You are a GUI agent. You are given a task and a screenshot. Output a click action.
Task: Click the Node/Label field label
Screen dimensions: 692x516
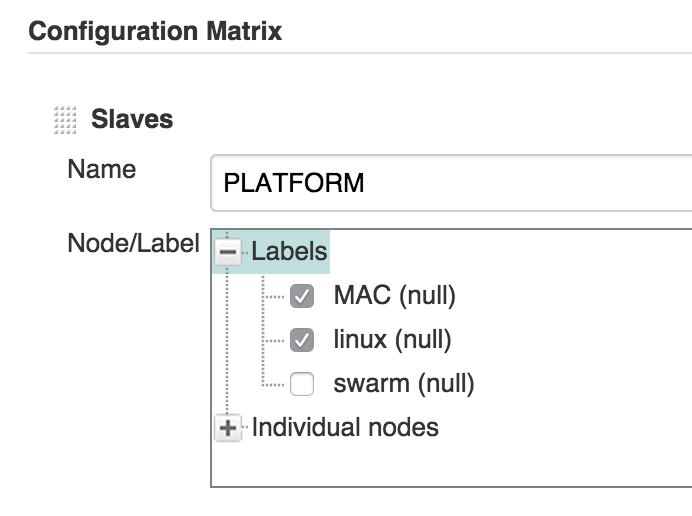click(133, 243)
